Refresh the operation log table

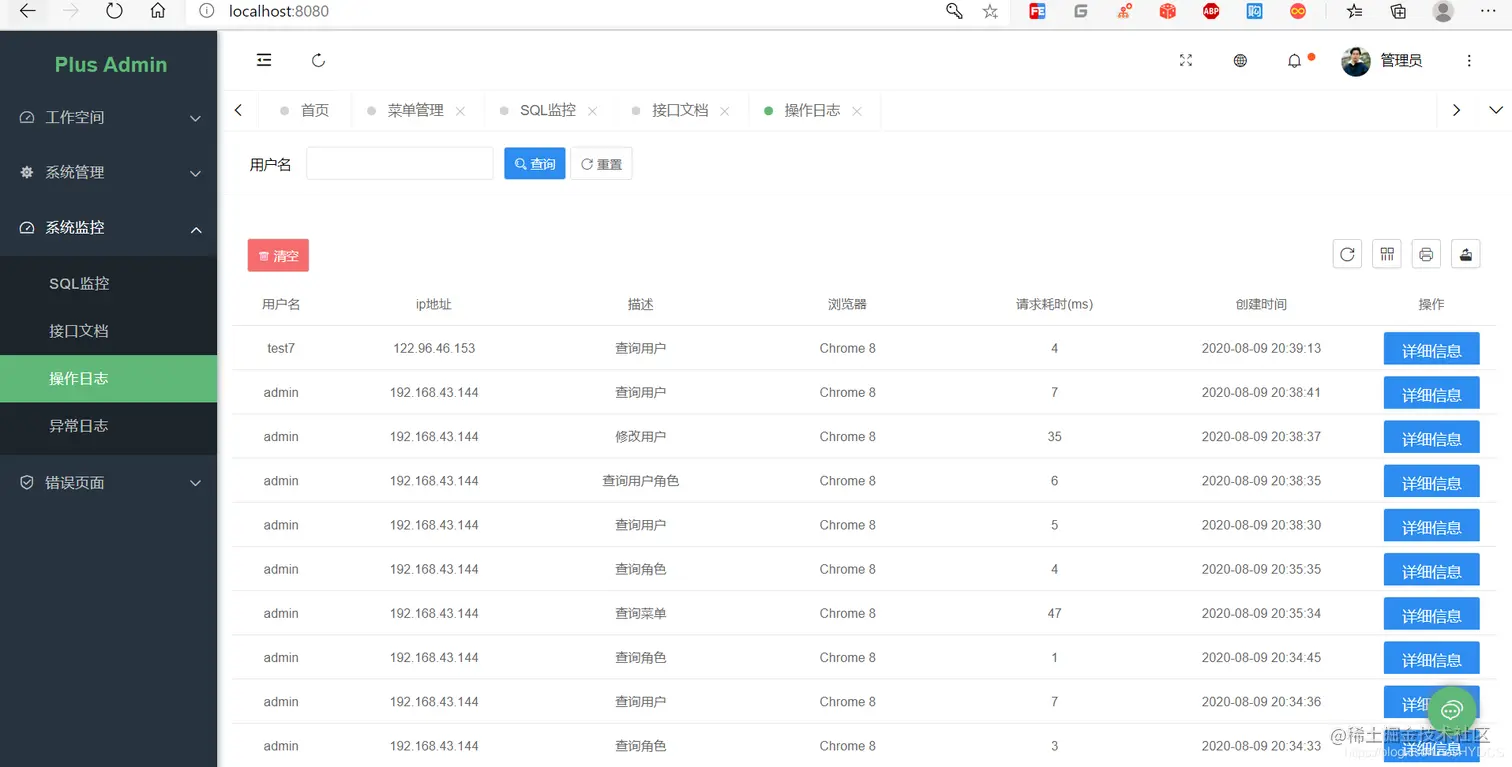pyautogui.click(x=1346, y=253)
